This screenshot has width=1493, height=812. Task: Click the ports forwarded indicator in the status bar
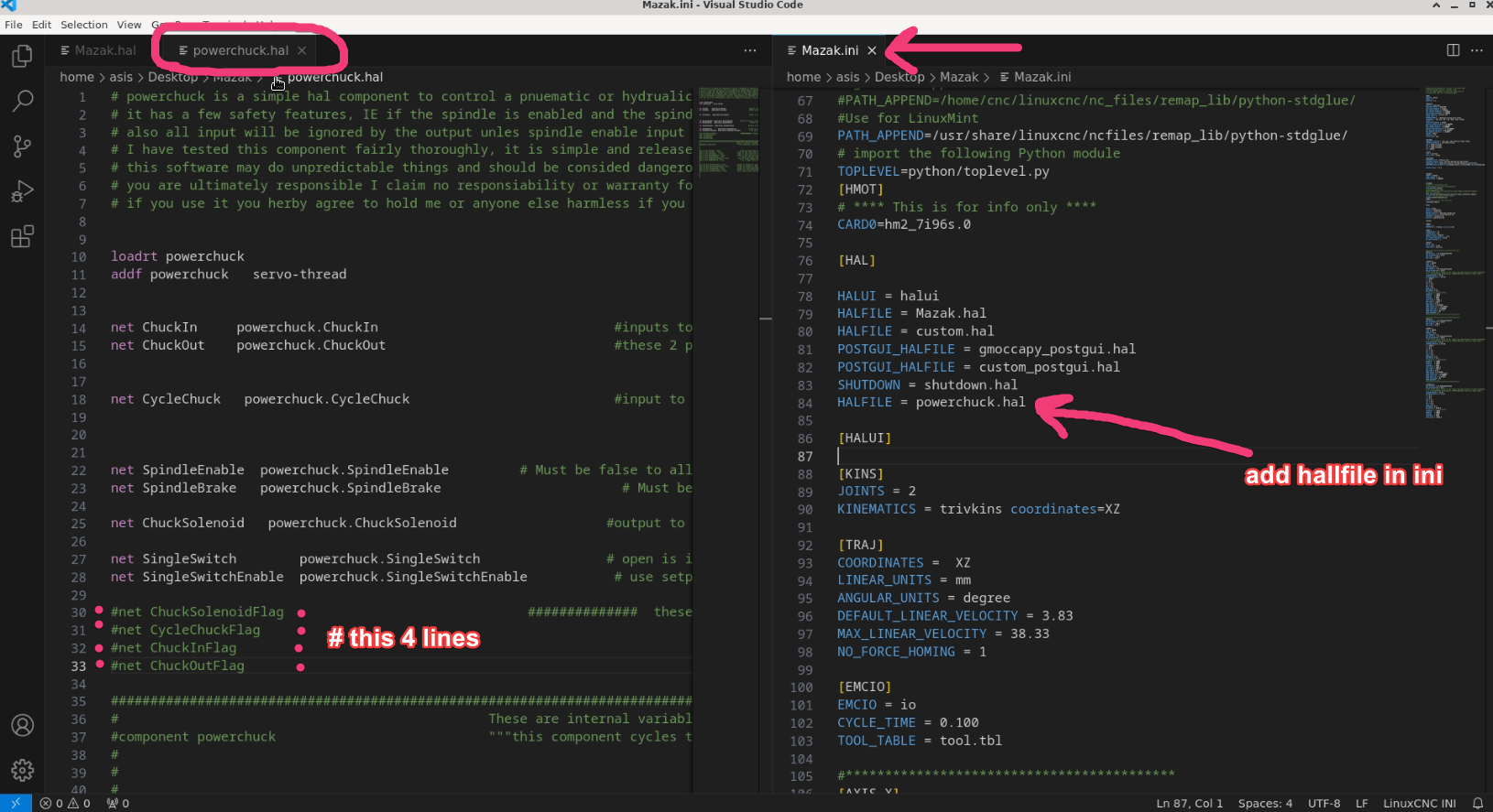tap(118, 803)
